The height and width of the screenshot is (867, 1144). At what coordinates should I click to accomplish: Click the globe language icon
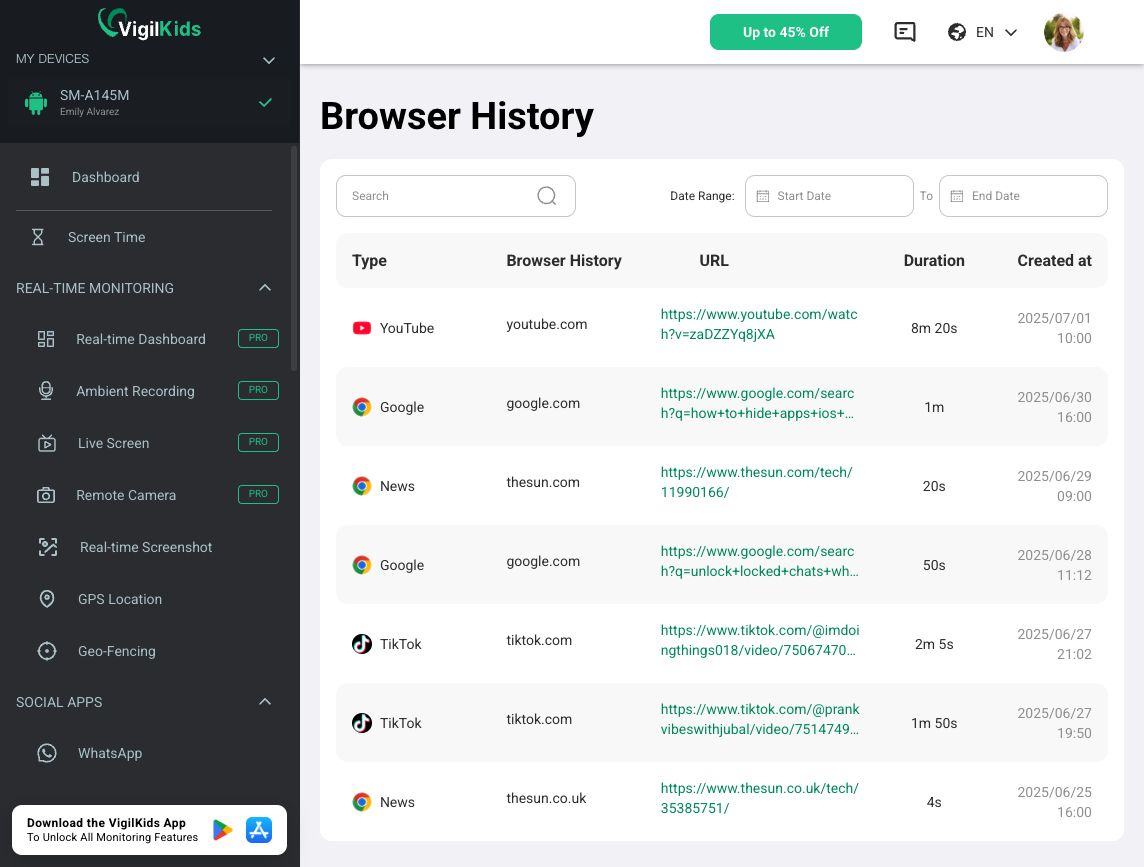(x=956, y=32)
